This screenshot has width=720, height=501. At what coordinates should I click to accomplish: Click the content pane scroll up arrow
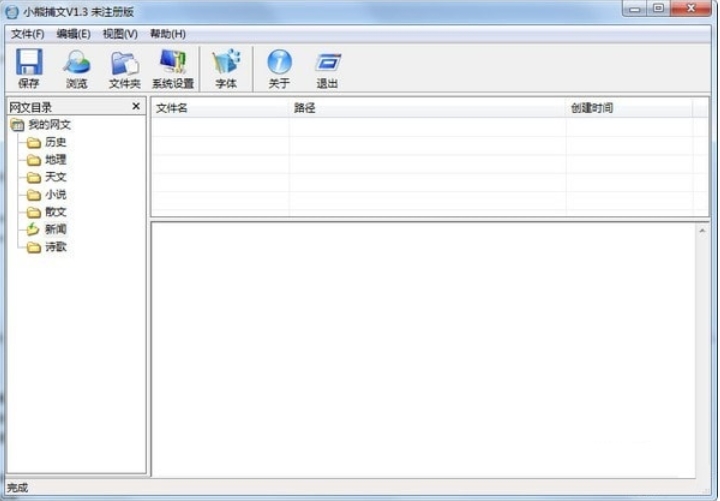tap(702, 231)
